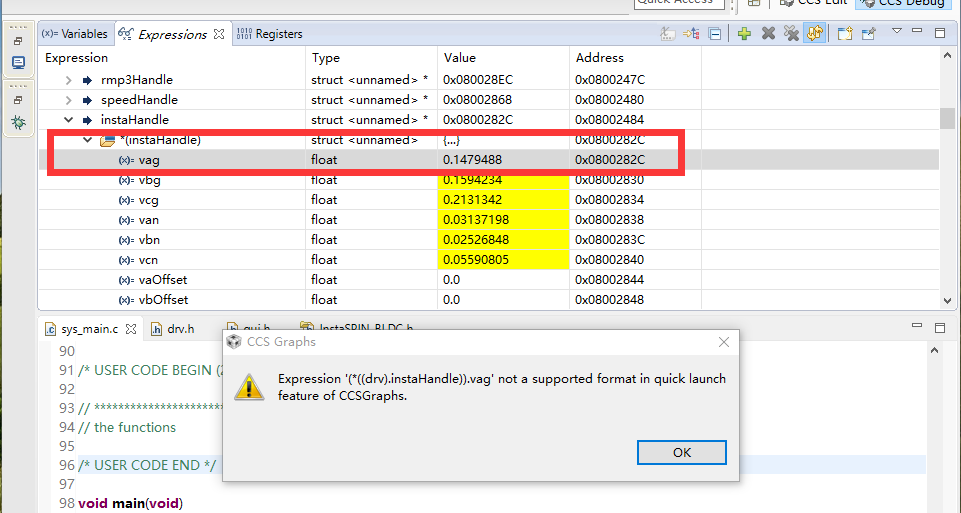Select the vbOffset expression row
The height and width of the screenshot is (513, 961).
coord(488,300)
